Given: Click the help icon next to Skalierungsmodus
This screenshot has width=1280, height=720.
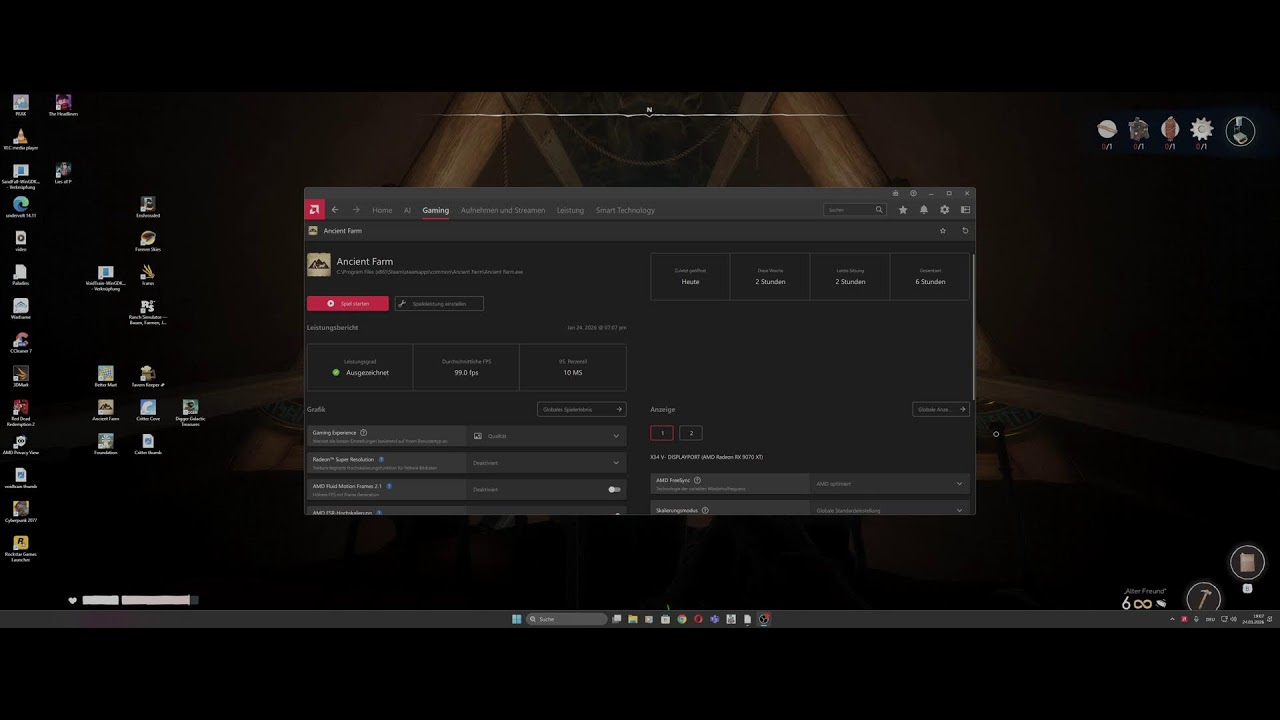Looking at the screenshot, I should coord(705,510).
